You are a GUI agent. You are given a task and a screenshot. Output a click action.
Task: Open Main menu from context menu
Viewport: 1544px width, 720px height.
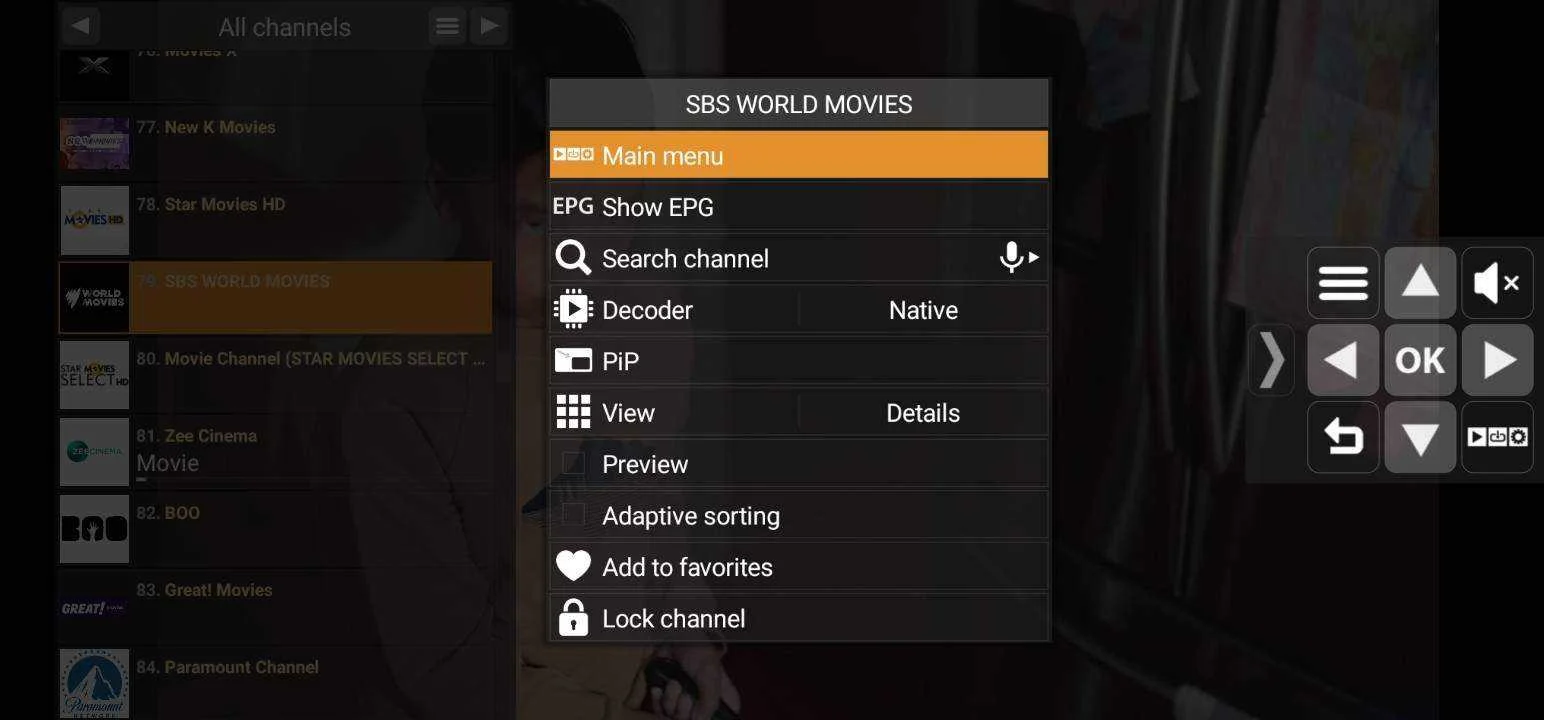coord(798,155)
